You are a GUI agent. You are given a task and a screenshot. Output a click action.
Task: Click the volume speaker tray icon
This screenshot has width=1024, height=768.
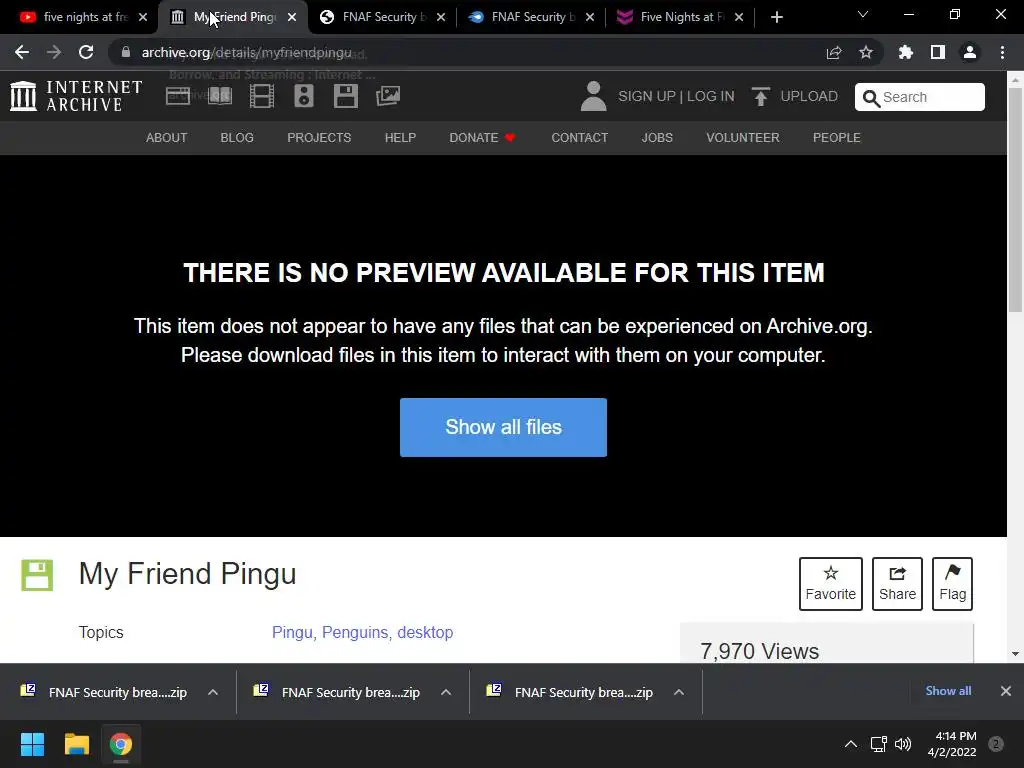[x=903, y=744]
